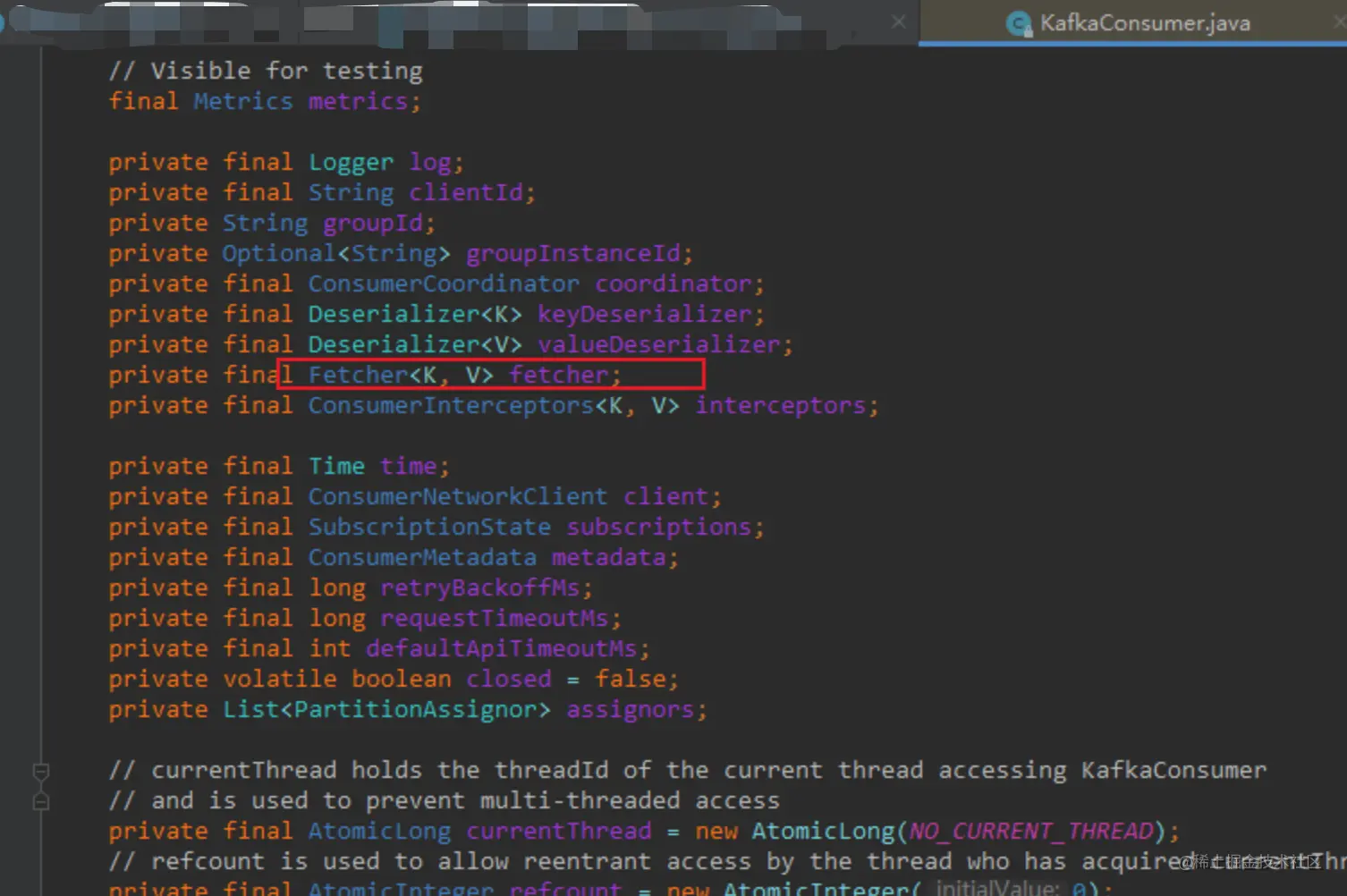This screenshot has height=896, width=1347.
Task: Click the 'valueDeserializer' field name
Action: coord(659,344)
